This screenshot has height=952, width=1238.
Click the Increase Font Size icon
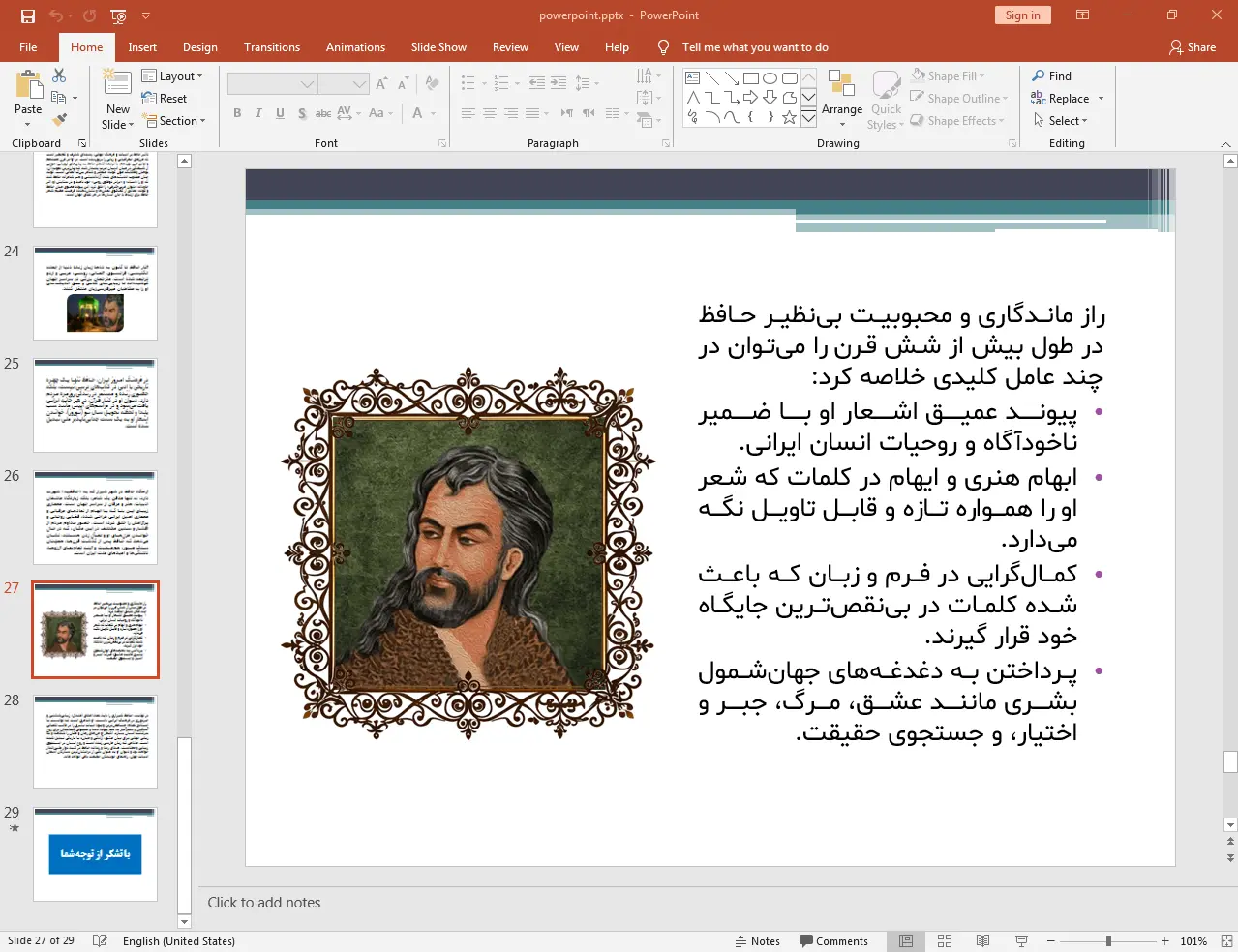pyautogui.click(x=381, y=84)
